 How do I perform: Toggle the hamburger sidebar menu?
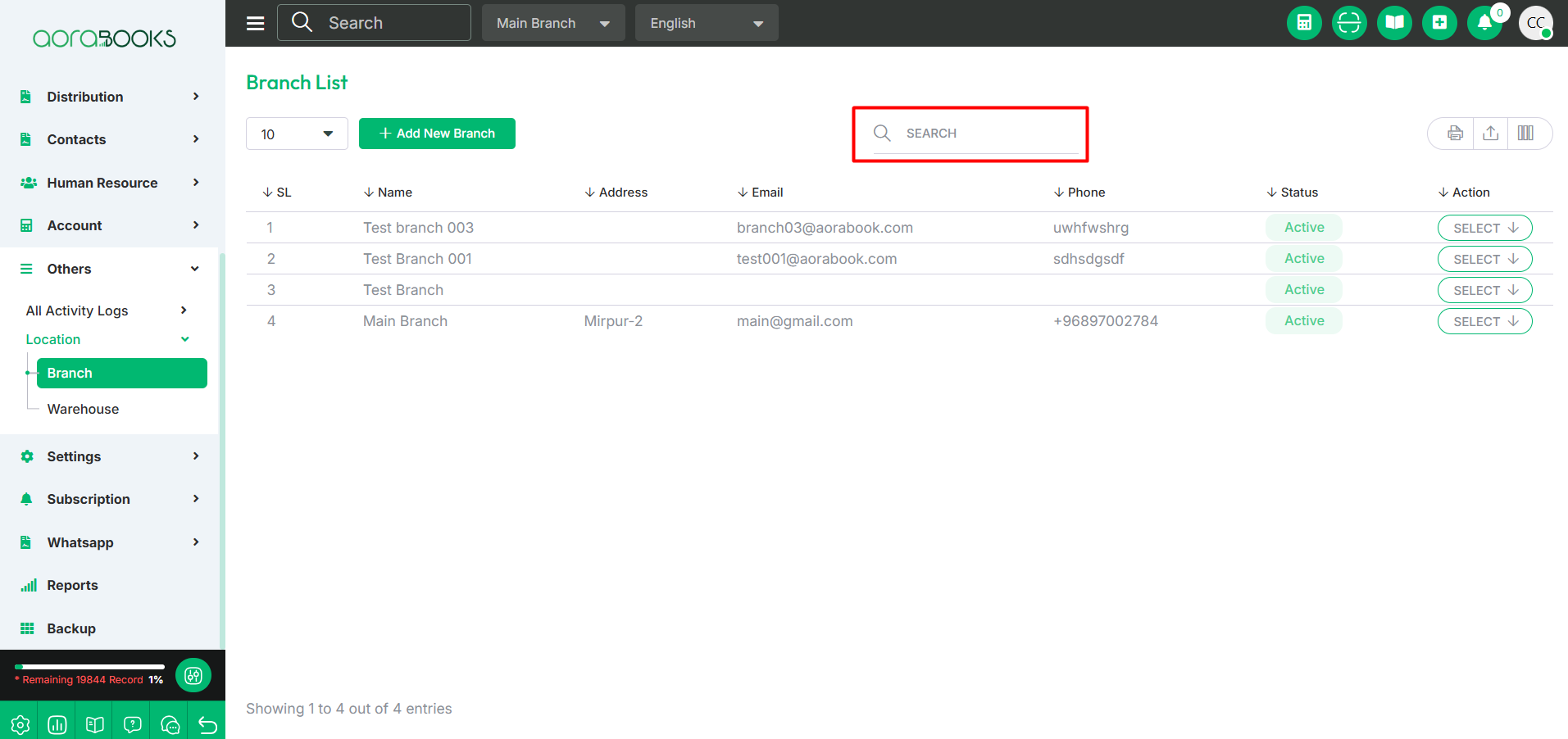tap(256, 23)
